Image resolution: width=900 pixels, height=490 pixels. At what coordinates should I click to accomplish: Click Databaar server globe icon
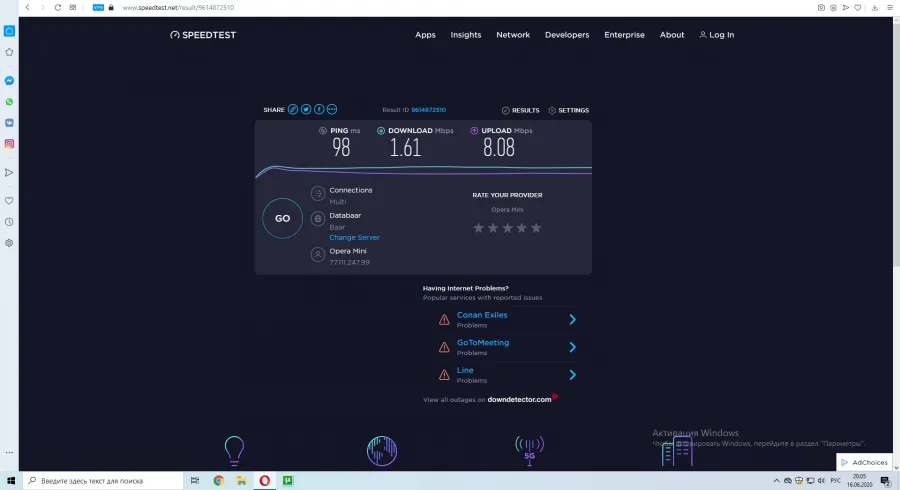(317, 219)
